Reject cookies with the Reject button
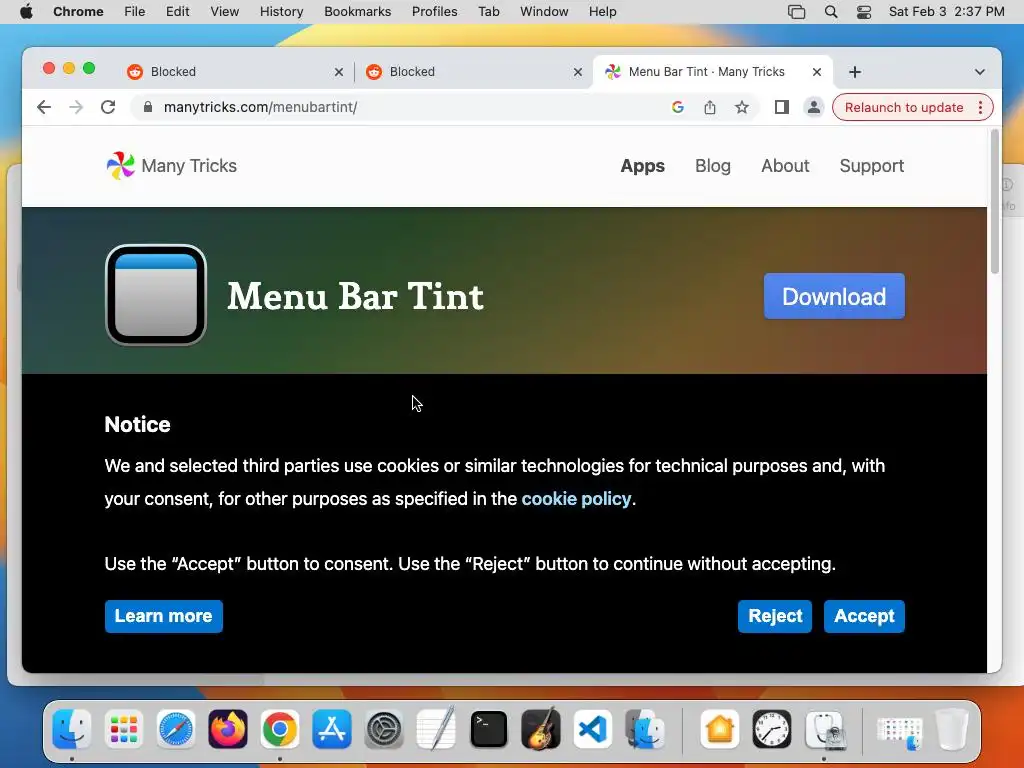The height and width of the screenshot is (768, 1024). (x=775, y=616)
